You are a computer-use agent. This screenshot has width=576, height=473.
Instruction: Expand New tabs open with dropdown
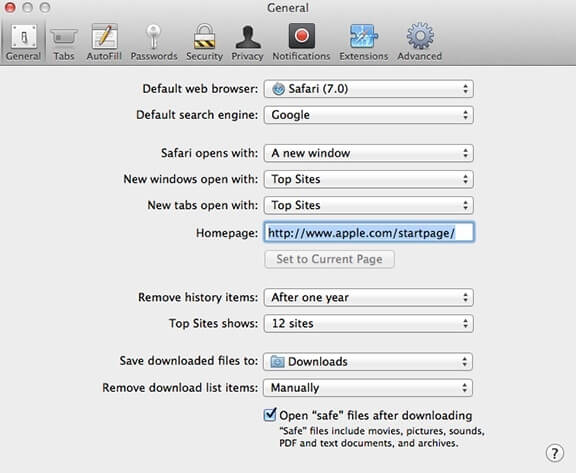[368, 205]
